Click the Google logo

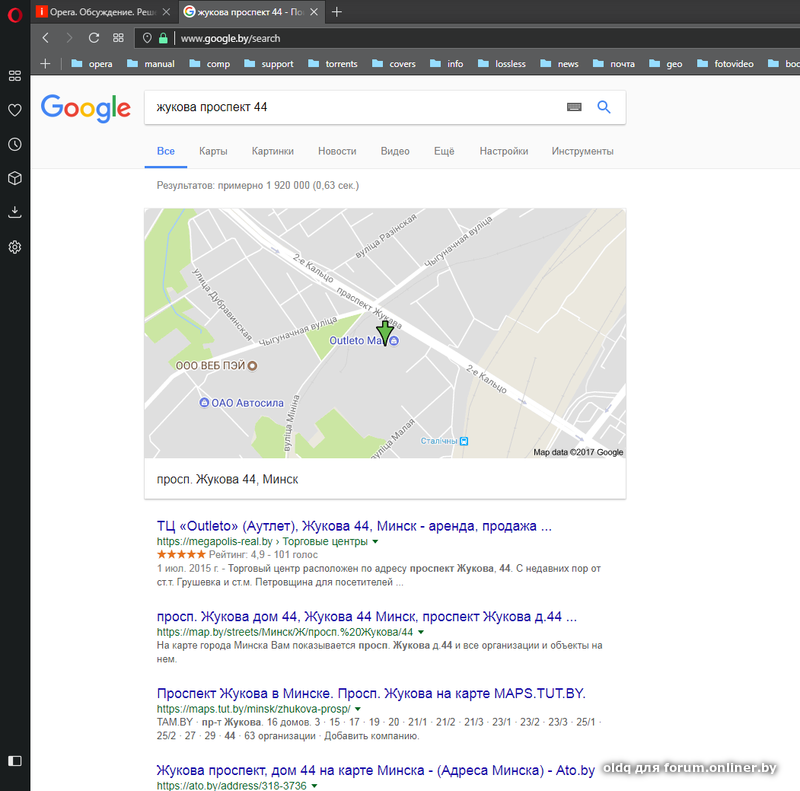(86, 108)
